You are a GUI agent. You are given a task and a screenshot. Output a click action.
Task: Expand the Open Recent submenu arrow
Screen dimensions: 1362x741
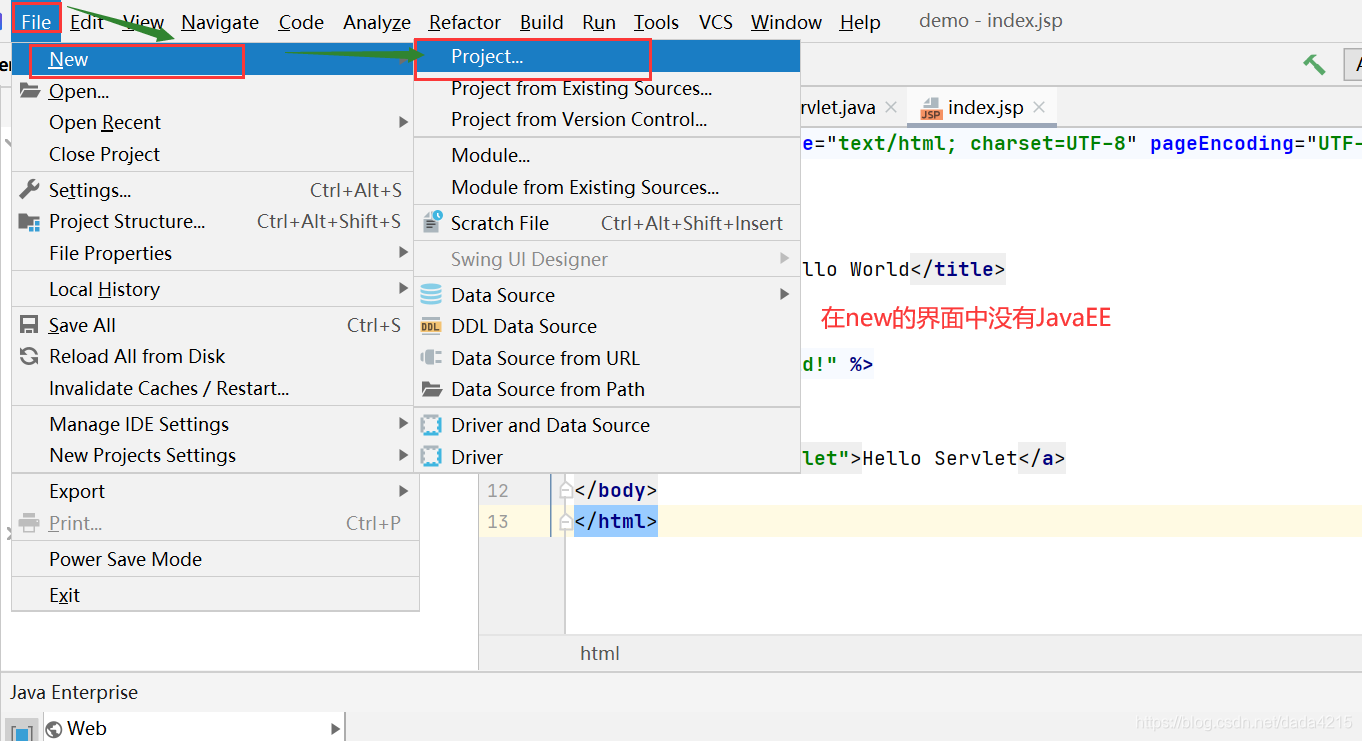click(x=403, y=122)
